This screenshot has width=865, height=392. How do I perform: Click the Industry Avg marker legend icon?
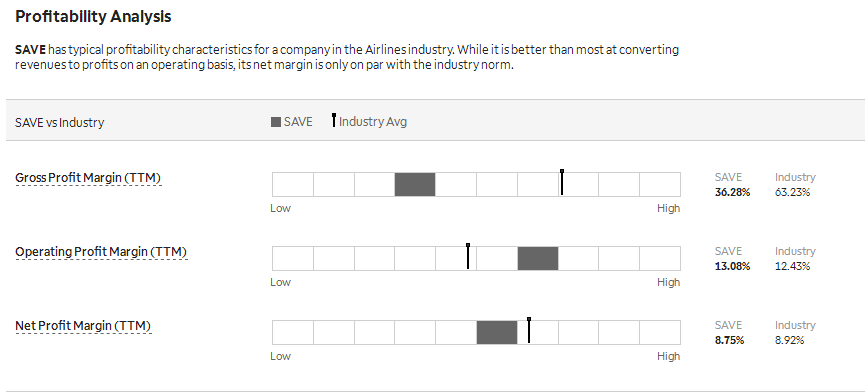[x=334, y=120]
